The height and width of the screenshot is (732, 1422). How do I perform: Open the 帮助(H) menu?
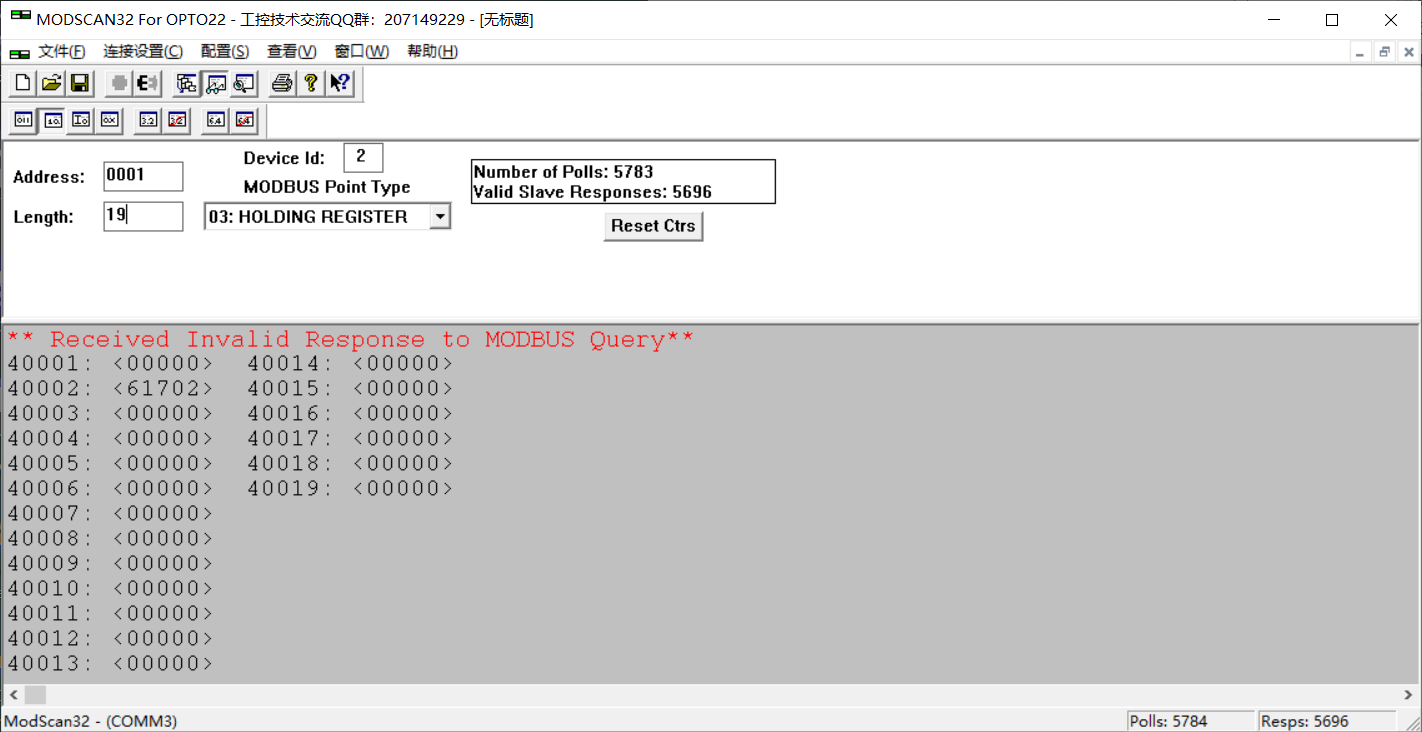pos(432,52)
